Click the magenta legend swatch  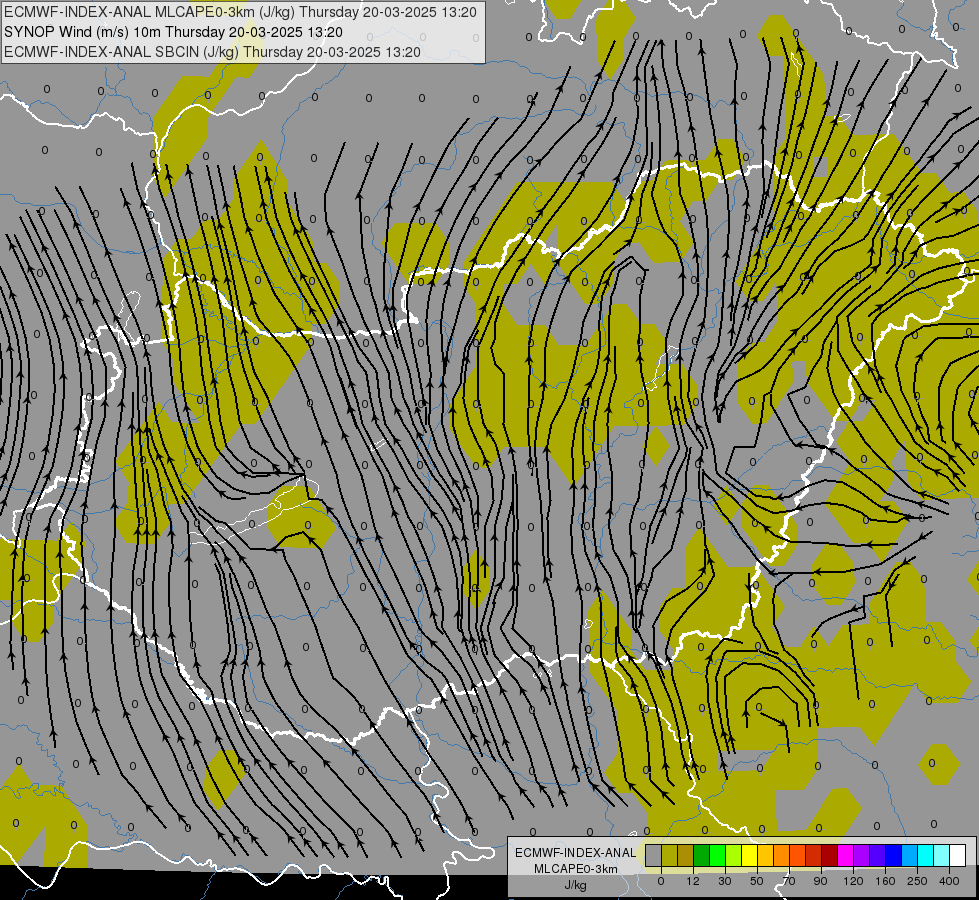(845, 855)
